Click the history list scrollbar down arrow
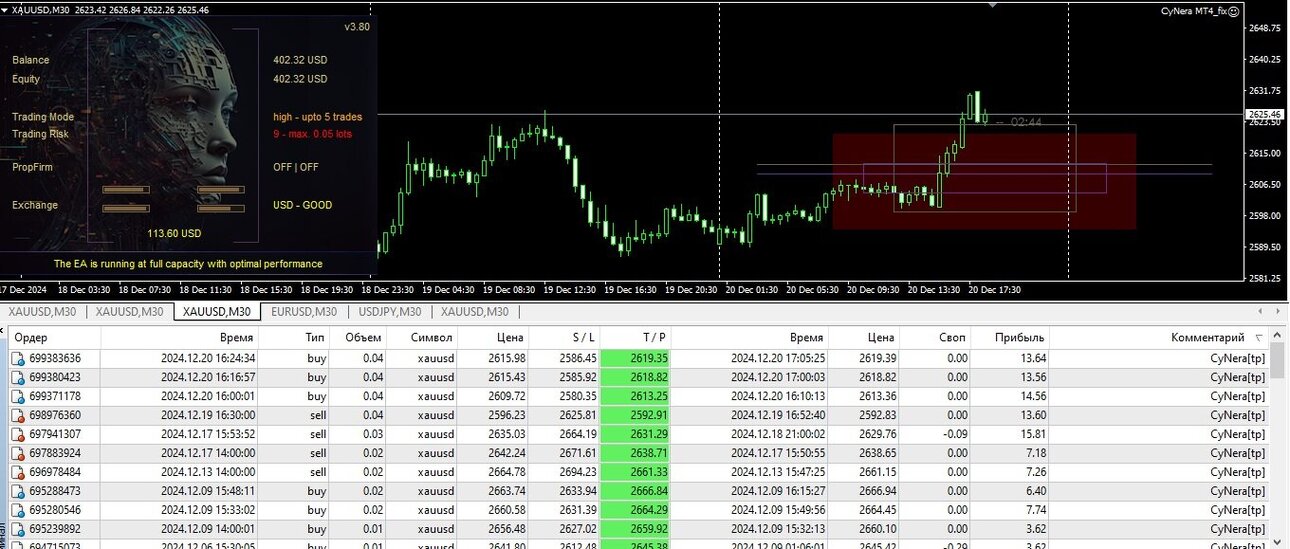1290x549 pixels. [x=1276, y=542]
